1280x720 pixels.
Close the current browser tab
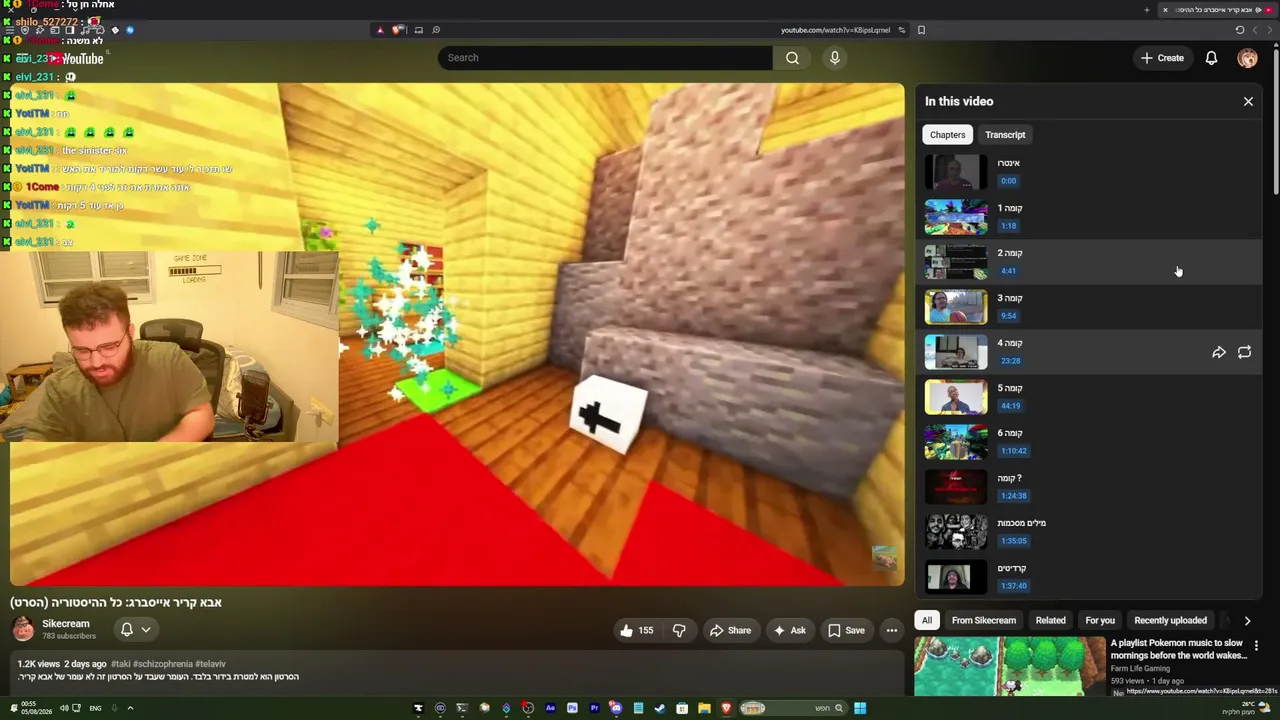(x=1165, y=10)
